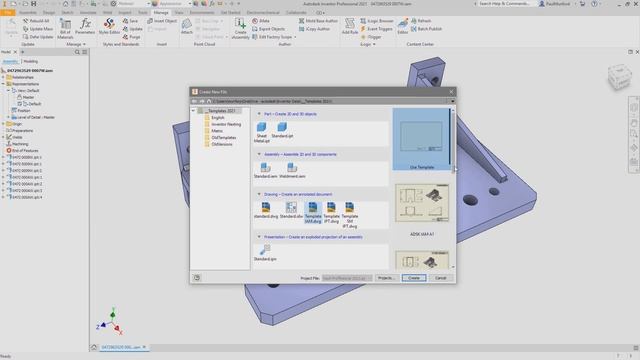Viewport: 640px width, 360px height.
Task: Switch to the Assemble ribbon tab
Action: click(28, 13)
